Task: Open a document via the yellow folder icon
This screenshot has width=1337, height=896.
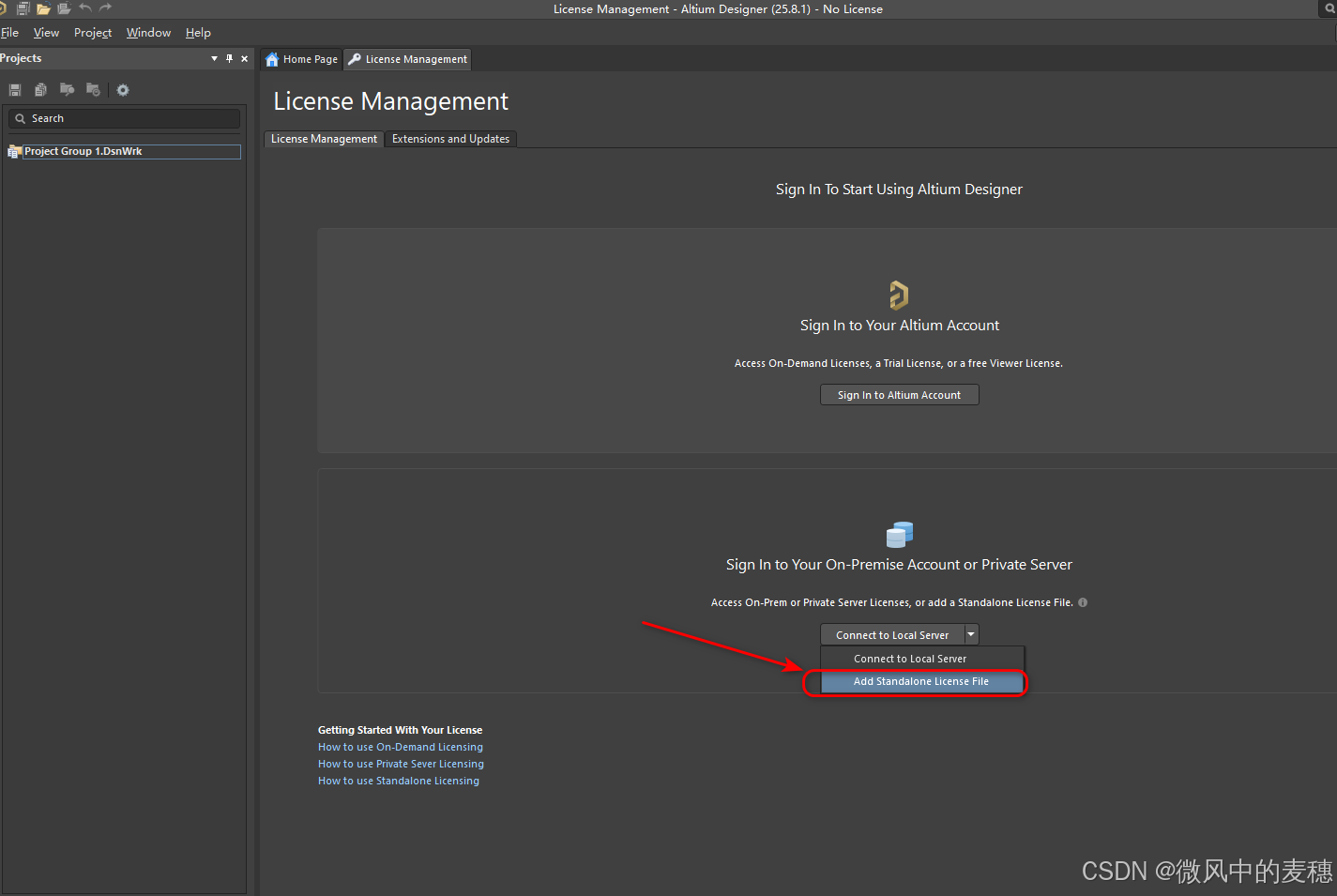Action: (43, 8)
